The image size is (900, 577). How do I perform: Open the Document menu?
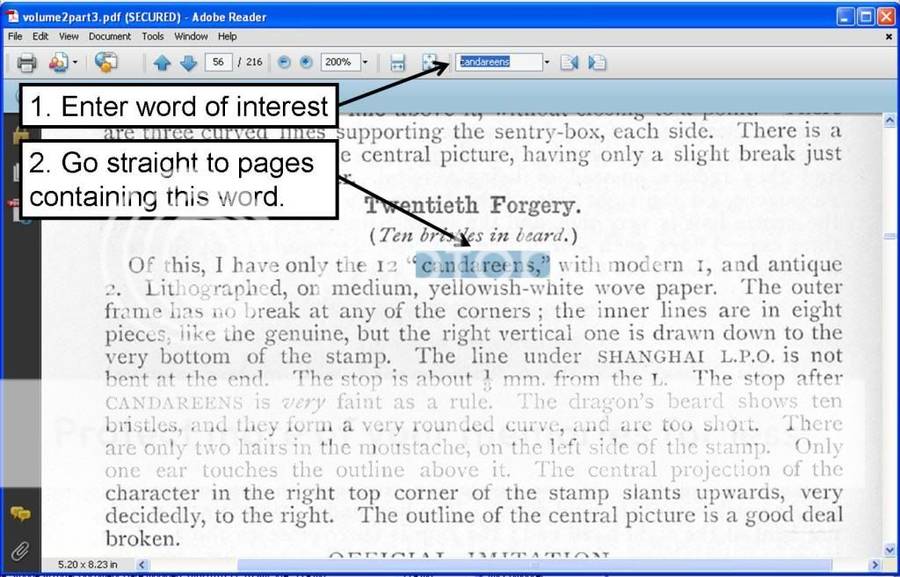coord(109,36)
